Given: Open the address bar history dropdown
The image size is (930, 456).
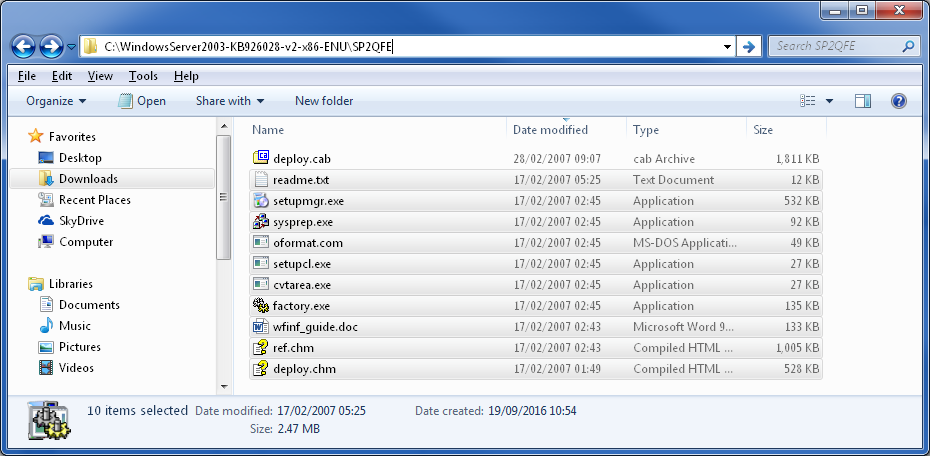Looking at the screenshot, I should pyautogui.click(x=727, y=46).
